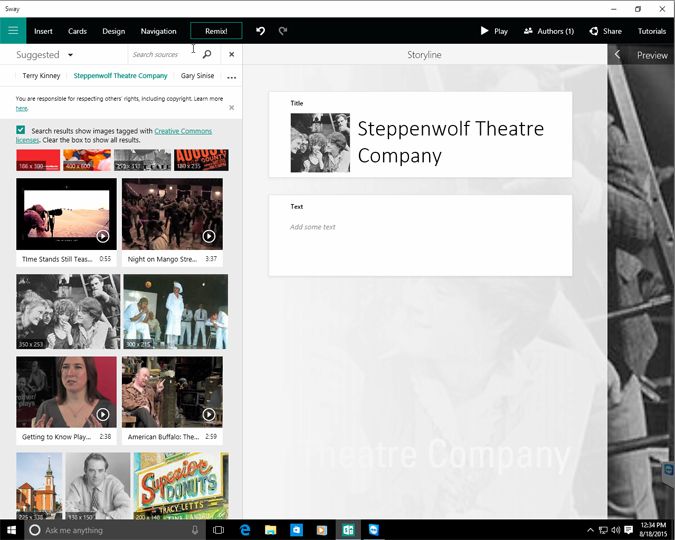Open the Design tab

click(114, 31)
